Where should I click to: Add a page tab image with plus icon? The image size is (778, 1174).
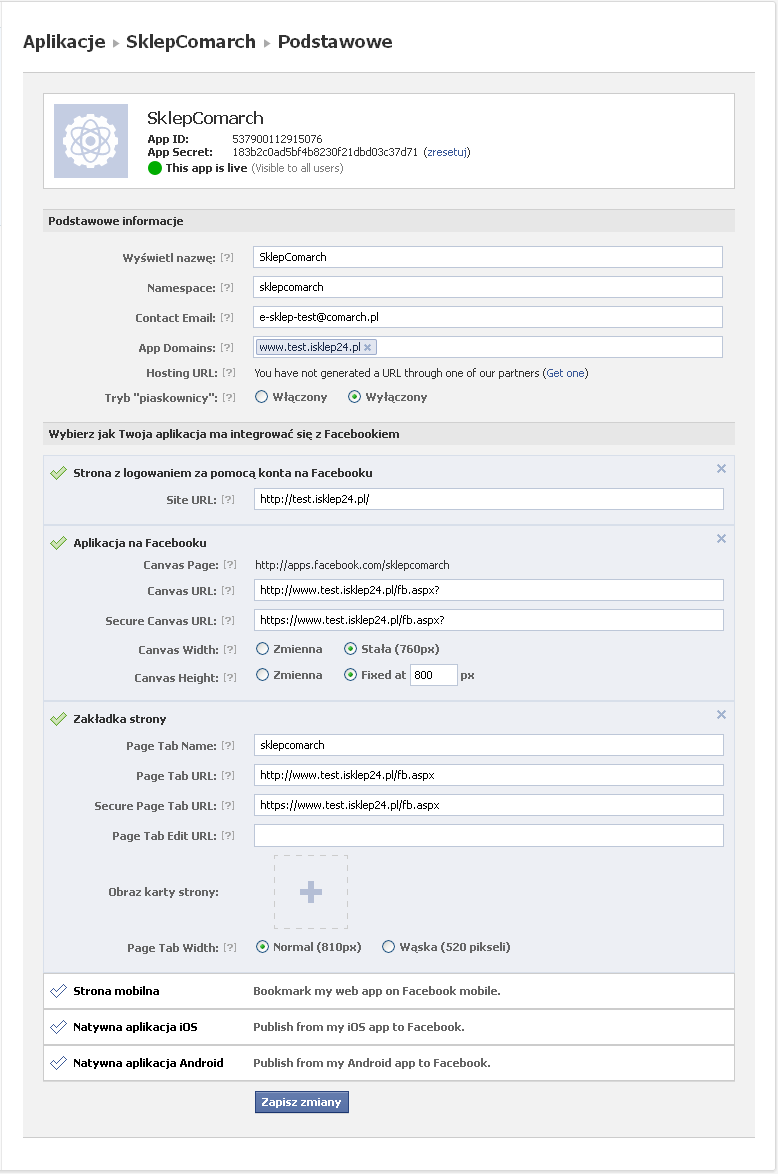(311, 892)
